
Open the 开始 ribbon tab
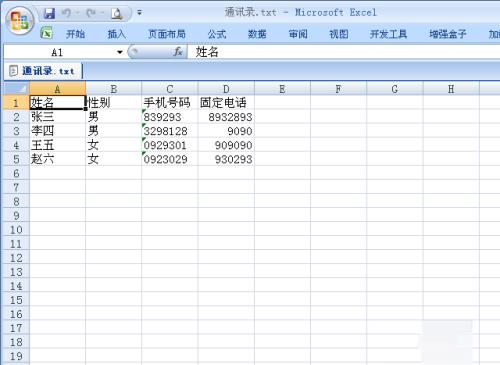pos(75,34)
